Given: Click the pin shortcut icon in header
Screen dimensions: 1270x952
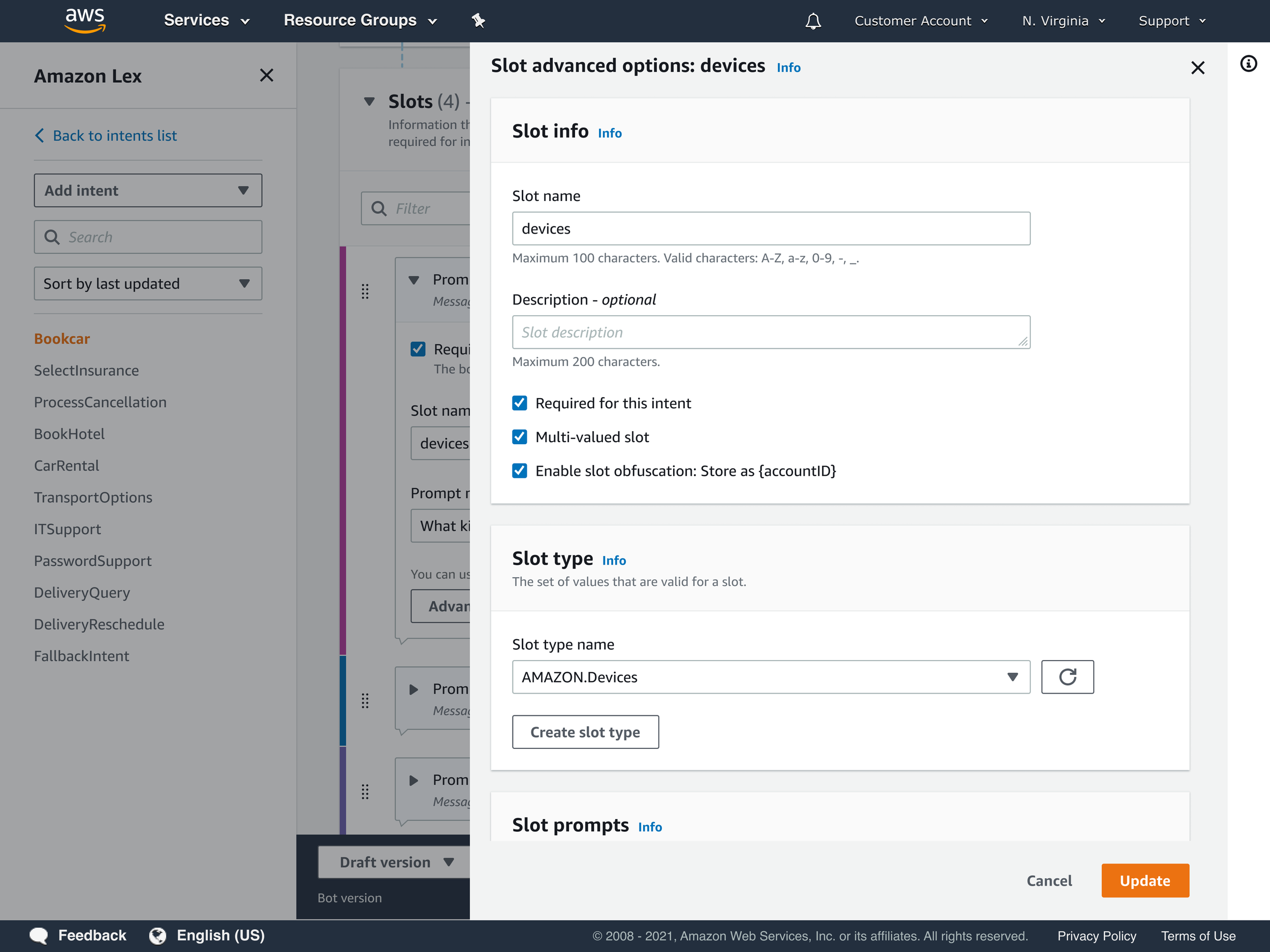Looking at the screenshot, I should tap(478, 21).
